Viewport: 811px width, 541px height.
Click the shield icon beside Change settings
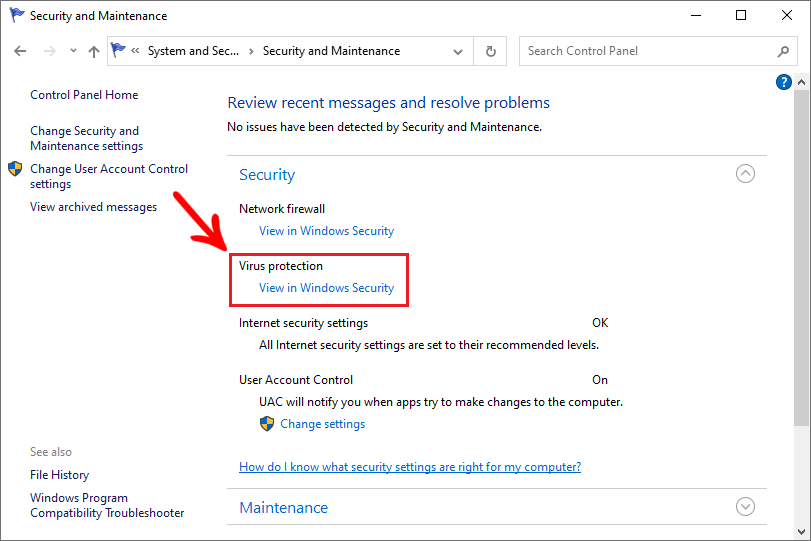[267, 424]
